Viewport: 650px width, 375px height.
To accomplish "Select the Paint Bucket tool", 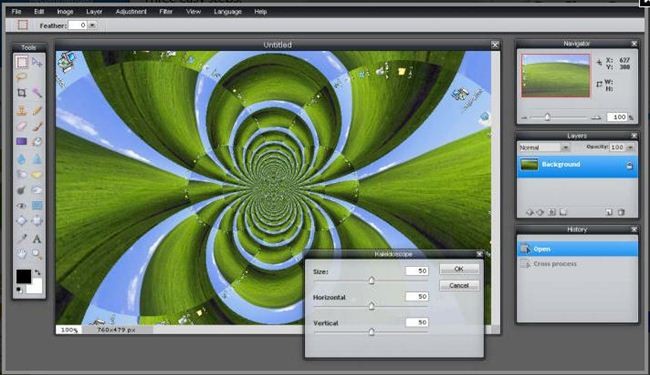I will [x=37, y=142].
